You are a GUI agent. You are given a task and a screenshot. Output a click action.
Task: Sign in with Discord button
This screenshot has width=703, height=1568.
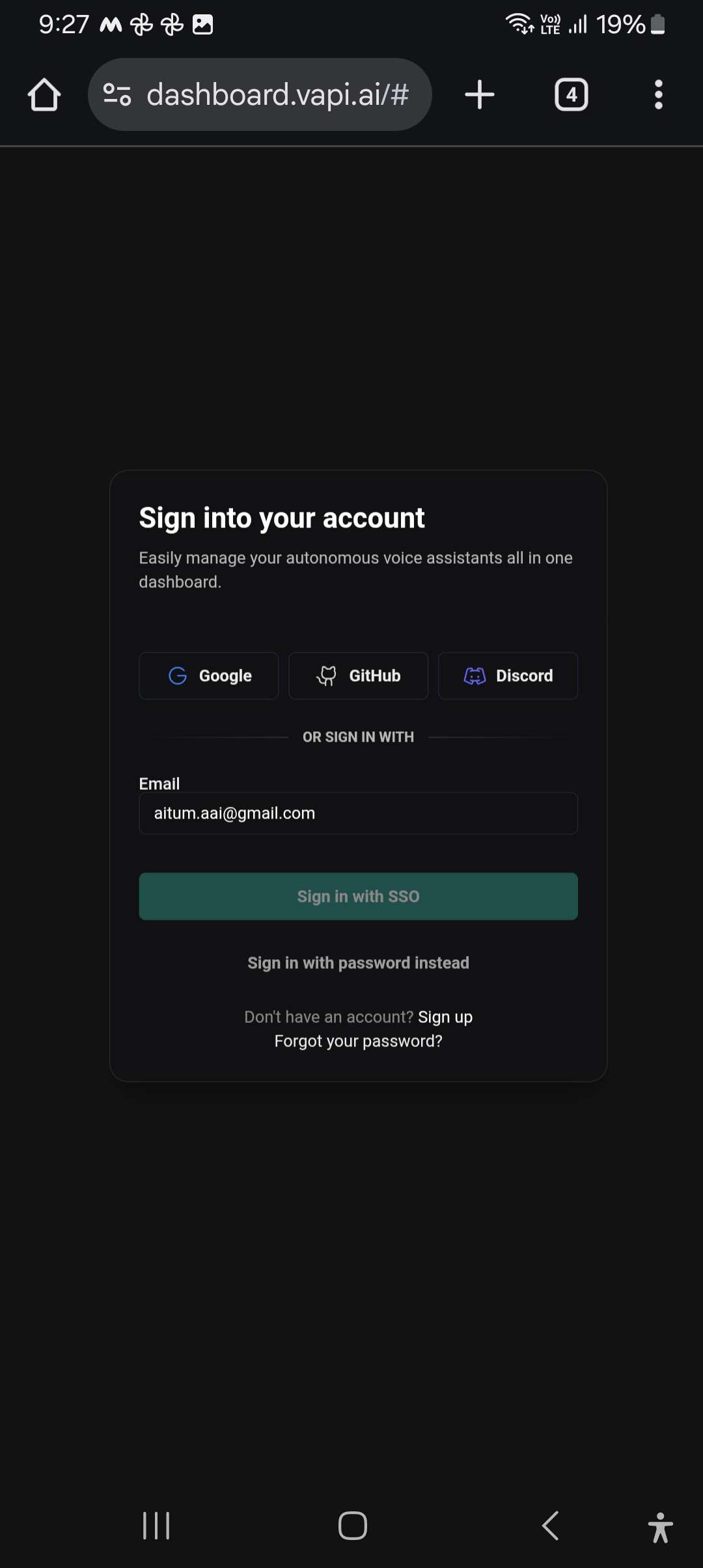508,676
